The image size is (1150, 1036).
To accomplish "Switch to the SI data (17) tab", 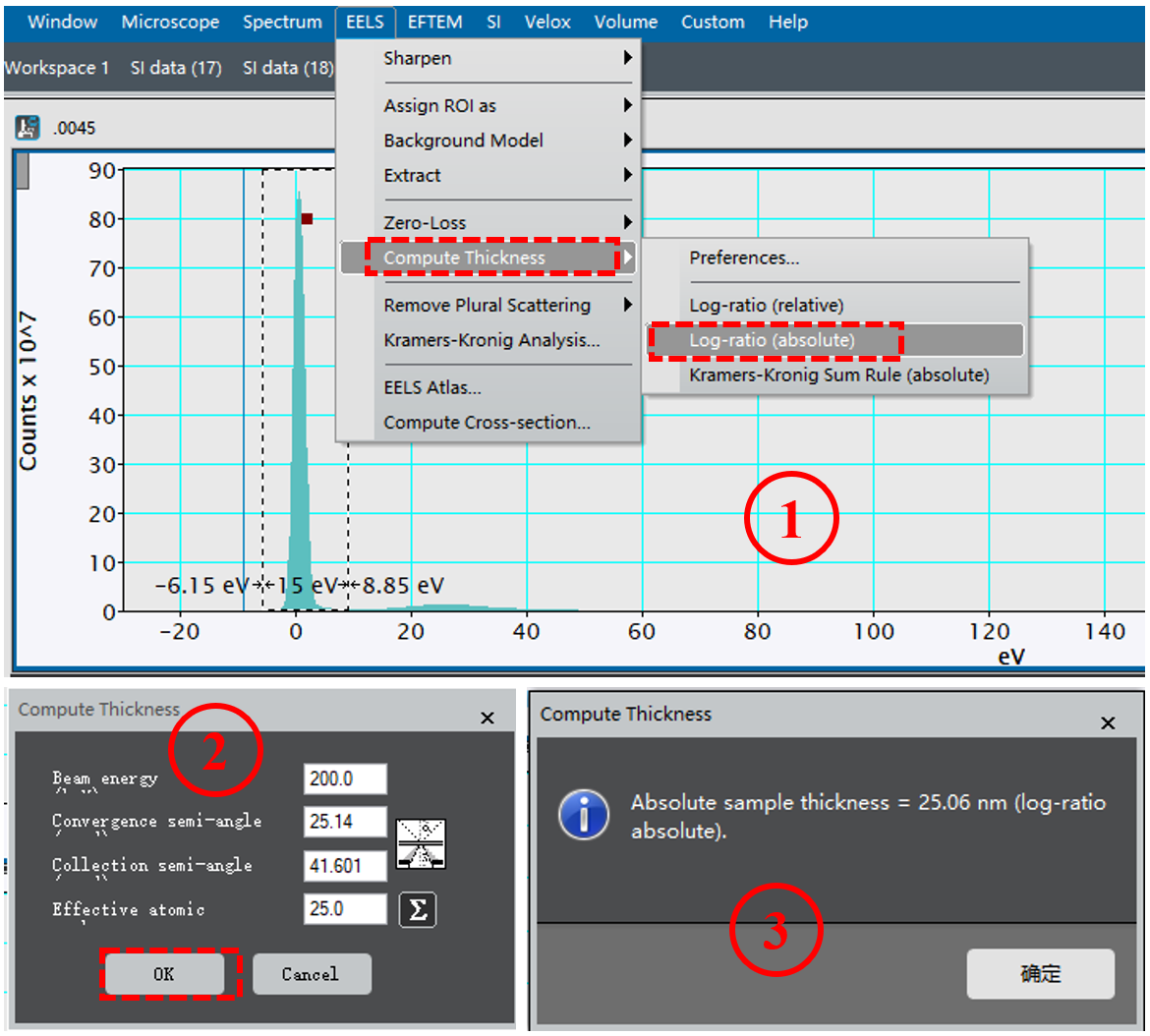I will [176, 68].
